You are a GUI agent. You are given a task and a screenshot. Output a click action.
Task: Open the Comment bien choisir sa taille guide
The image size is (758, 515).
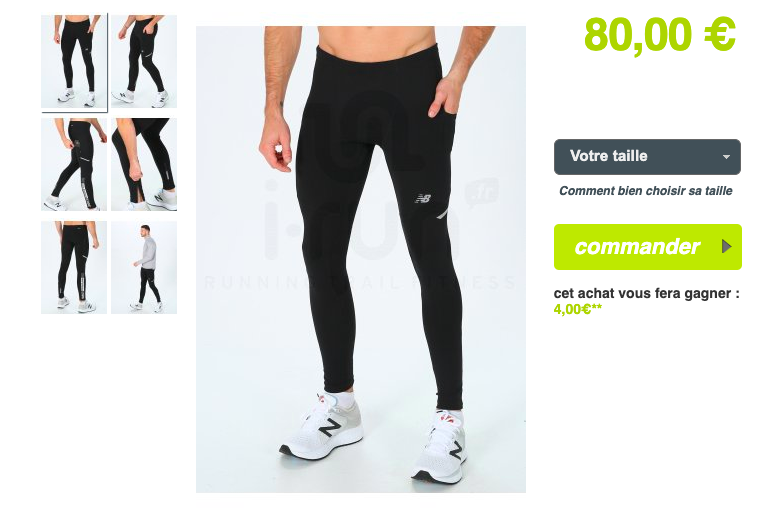click(x=645, y=191)
